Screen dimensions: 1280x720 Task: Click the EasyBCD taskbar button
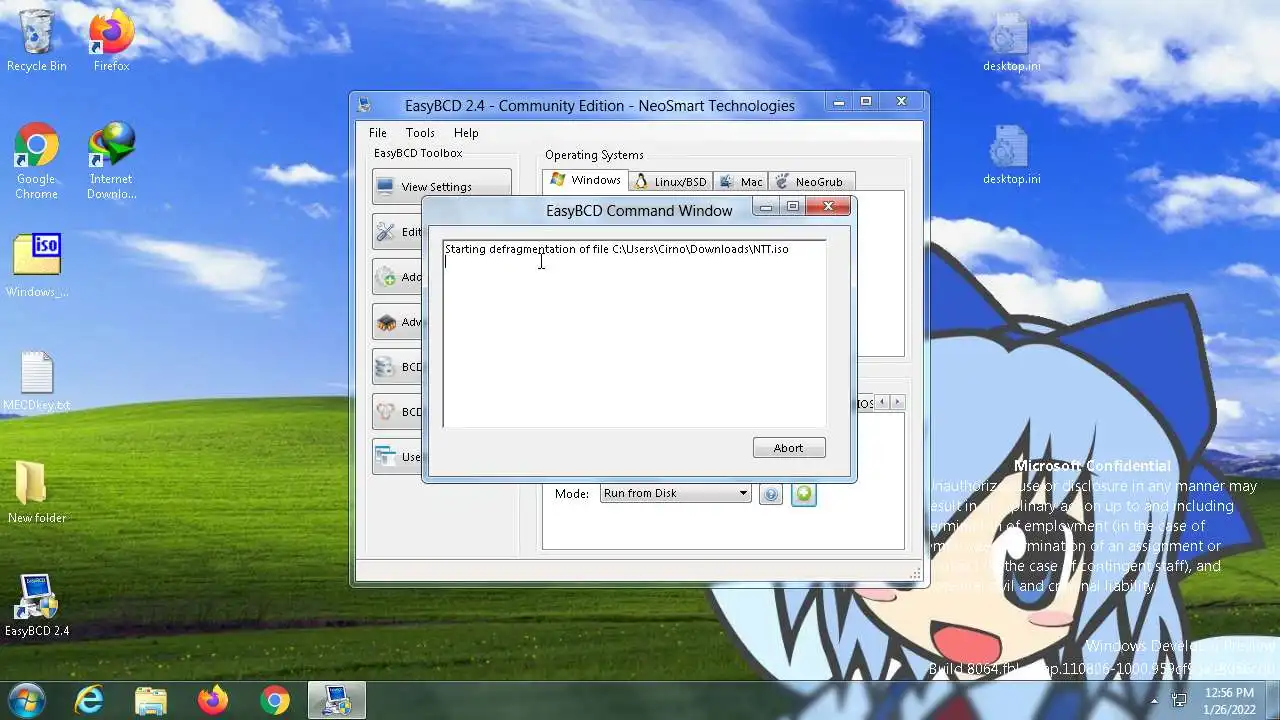336,700
